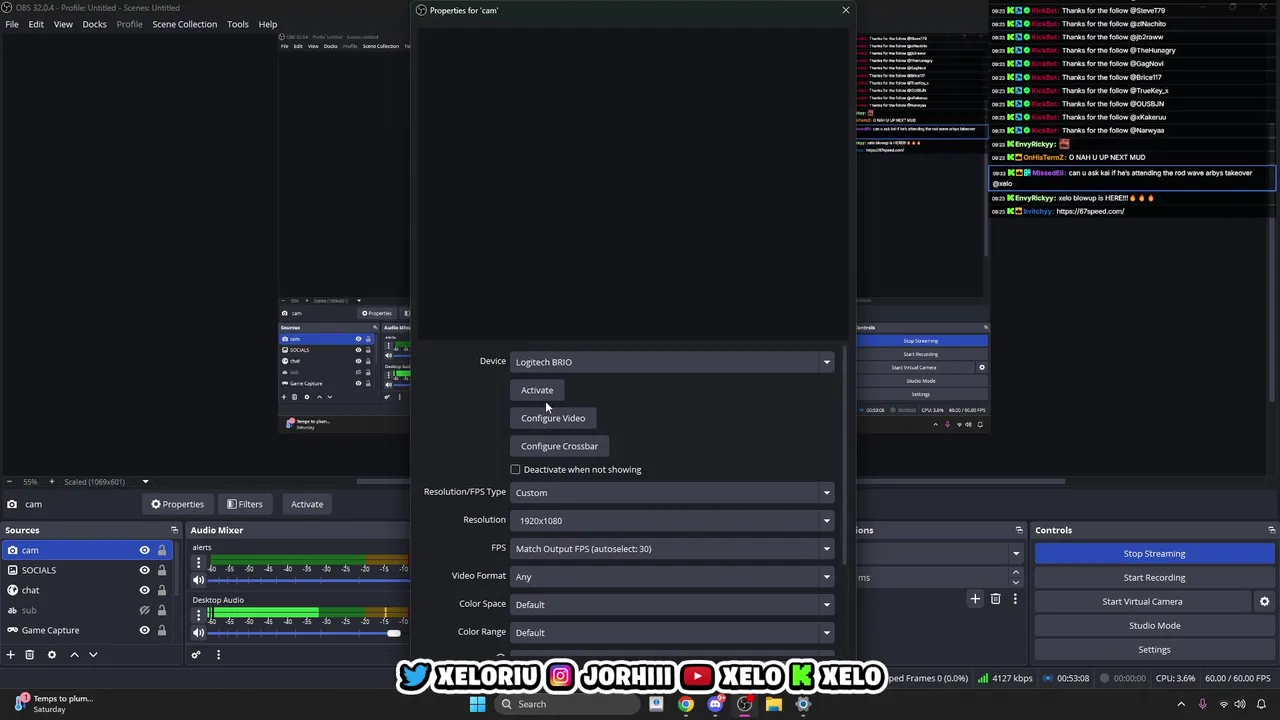Viewport: 1280px width, 720px height.
Task: Click the Windows taskbar Search box
Action: [567, 704]
